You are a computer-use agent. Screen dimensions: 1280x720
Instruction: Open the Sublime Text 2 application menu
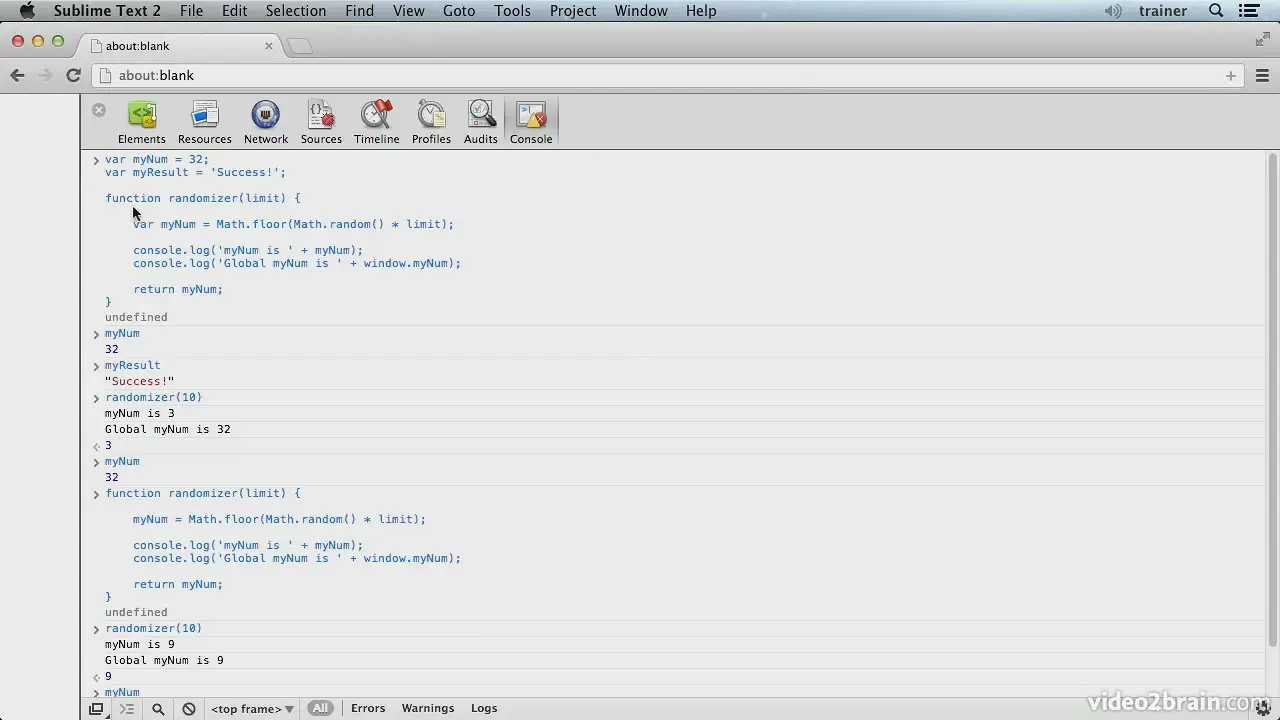107,11
